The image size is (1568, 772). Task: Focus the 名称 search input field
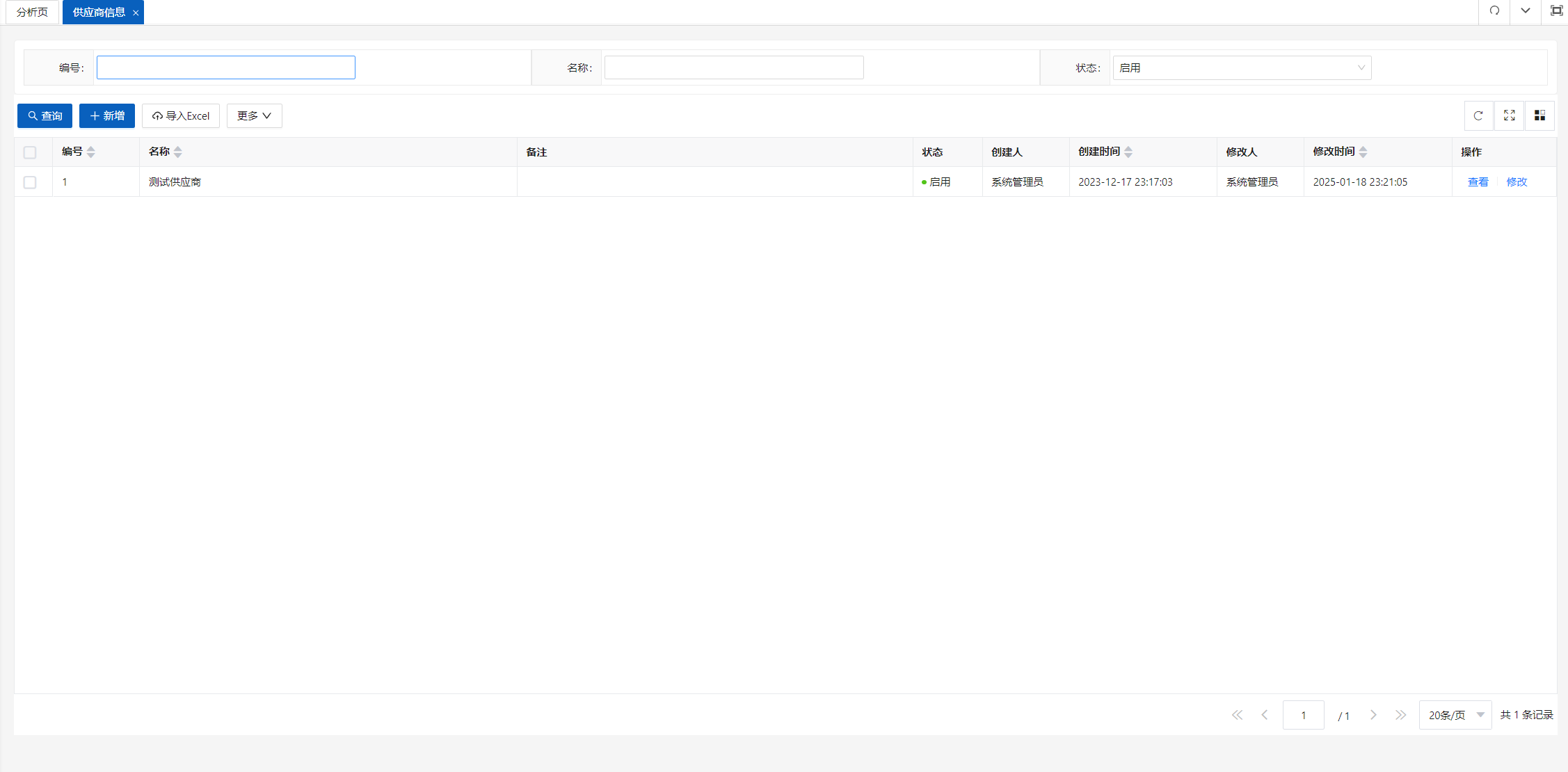click(x=733, y=67)
